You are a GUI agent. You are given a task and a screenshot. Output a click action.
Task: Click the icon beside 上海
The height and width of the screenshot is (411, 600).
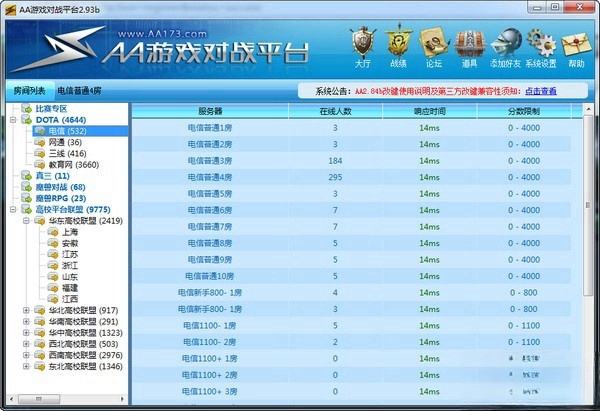[x=52, y=232]
